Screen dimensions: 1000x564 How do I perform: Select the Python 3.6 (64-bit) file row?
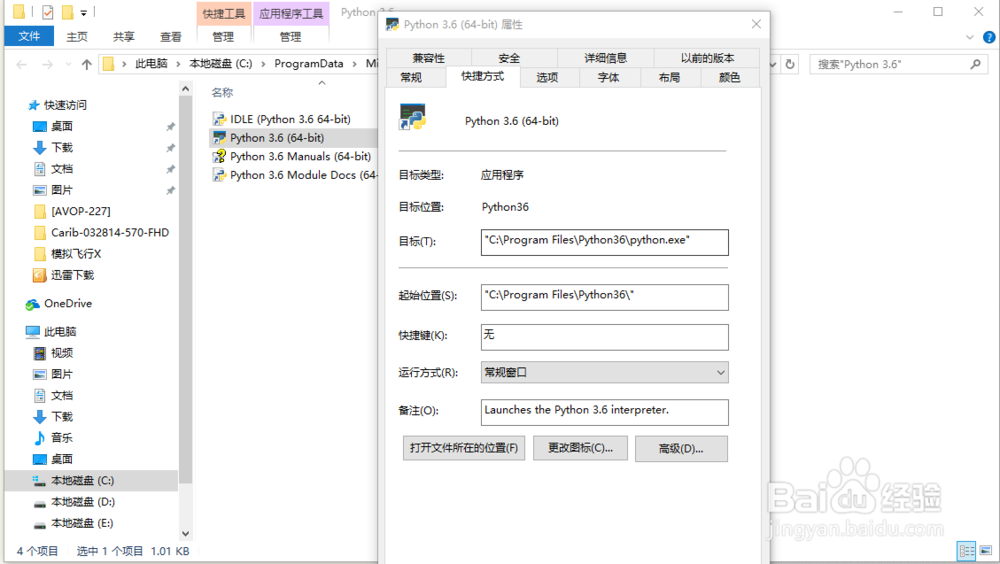coord(293,138)
